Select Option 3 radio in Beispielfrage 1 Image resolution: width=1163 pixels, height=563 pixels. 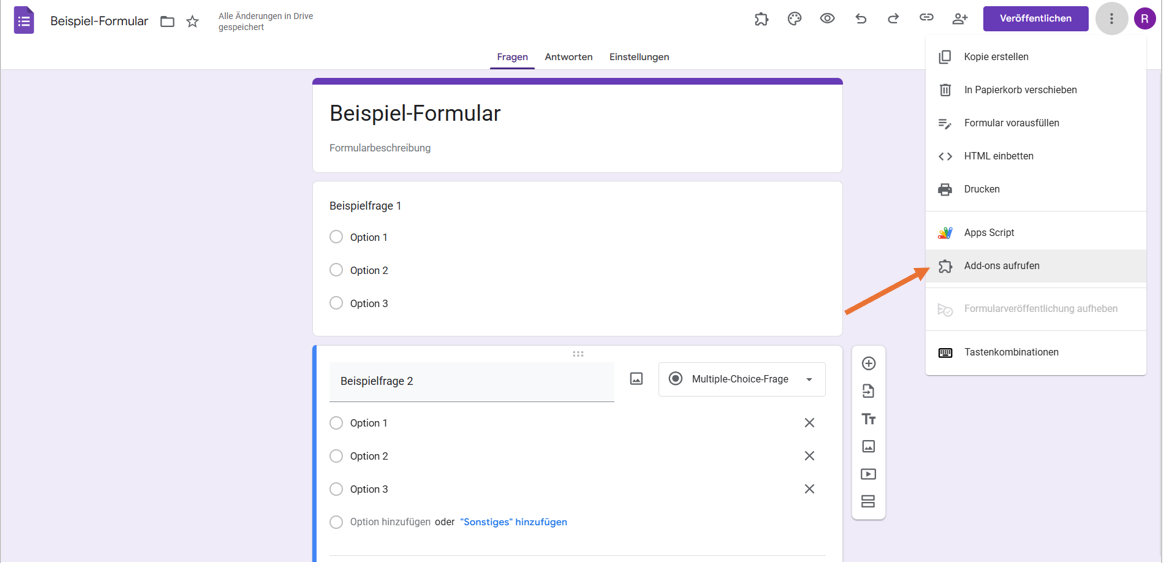336,303
